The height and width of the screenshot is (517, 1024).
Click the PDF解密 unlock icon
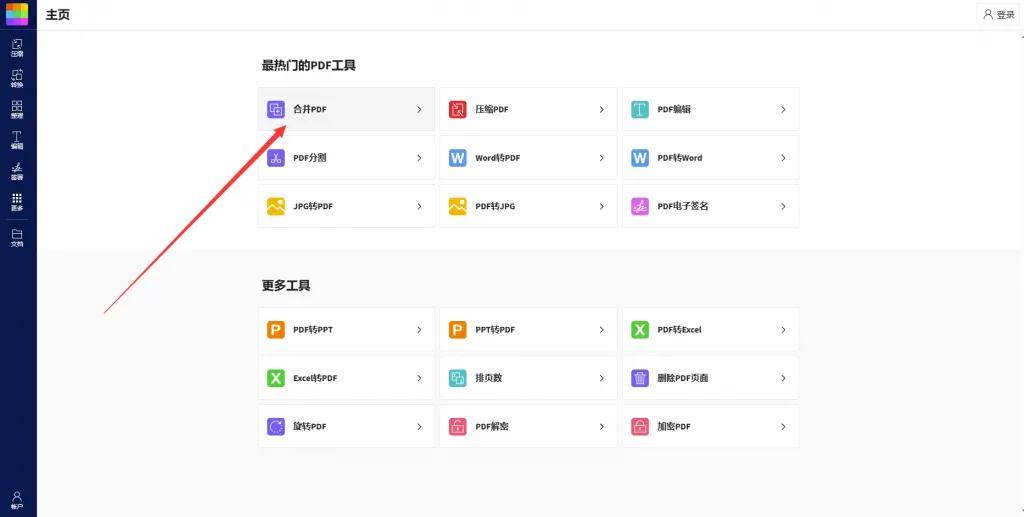point(458,426)
